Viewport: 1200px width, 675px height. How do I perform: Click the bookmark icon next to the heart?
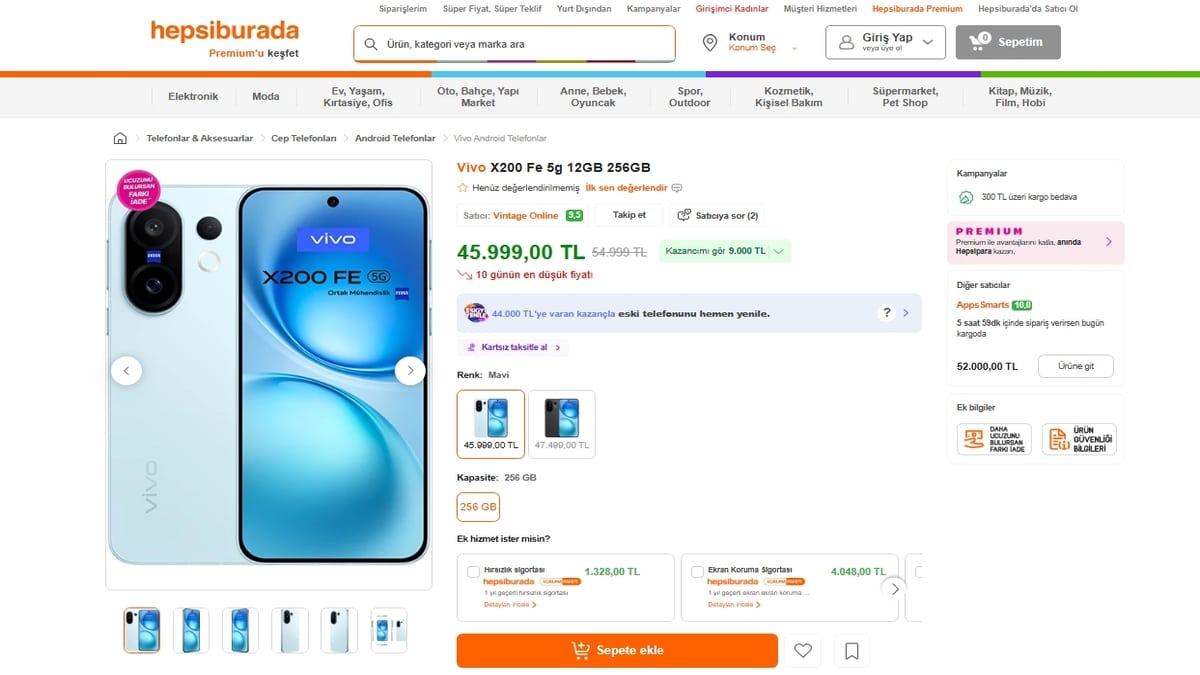[851, 650]
